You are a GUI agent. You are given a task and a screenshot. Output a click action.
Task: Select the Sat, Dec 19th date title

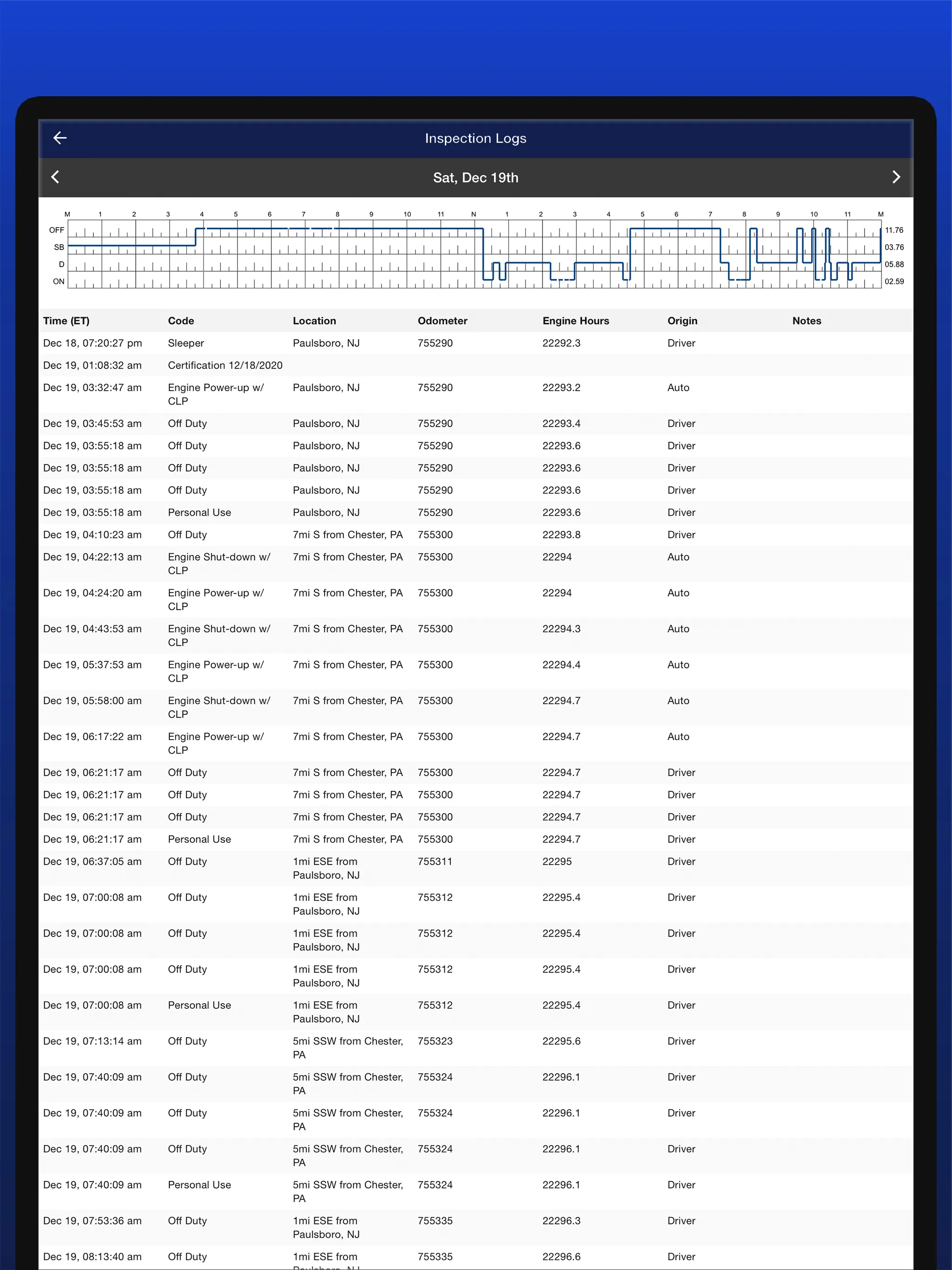point(476,178)
